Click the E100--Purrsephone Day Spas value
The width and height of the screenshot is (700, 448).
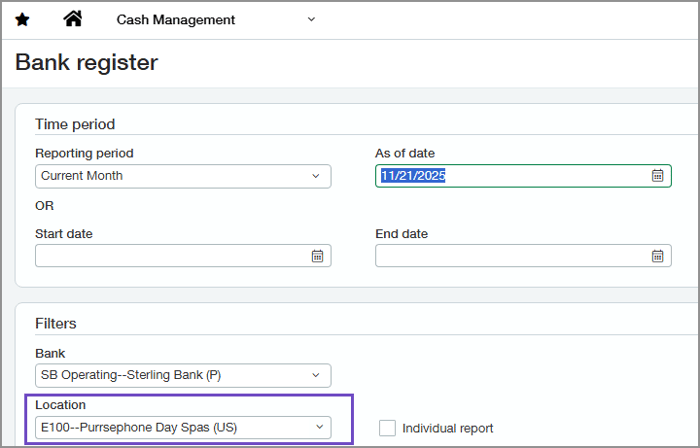point(139,428)
